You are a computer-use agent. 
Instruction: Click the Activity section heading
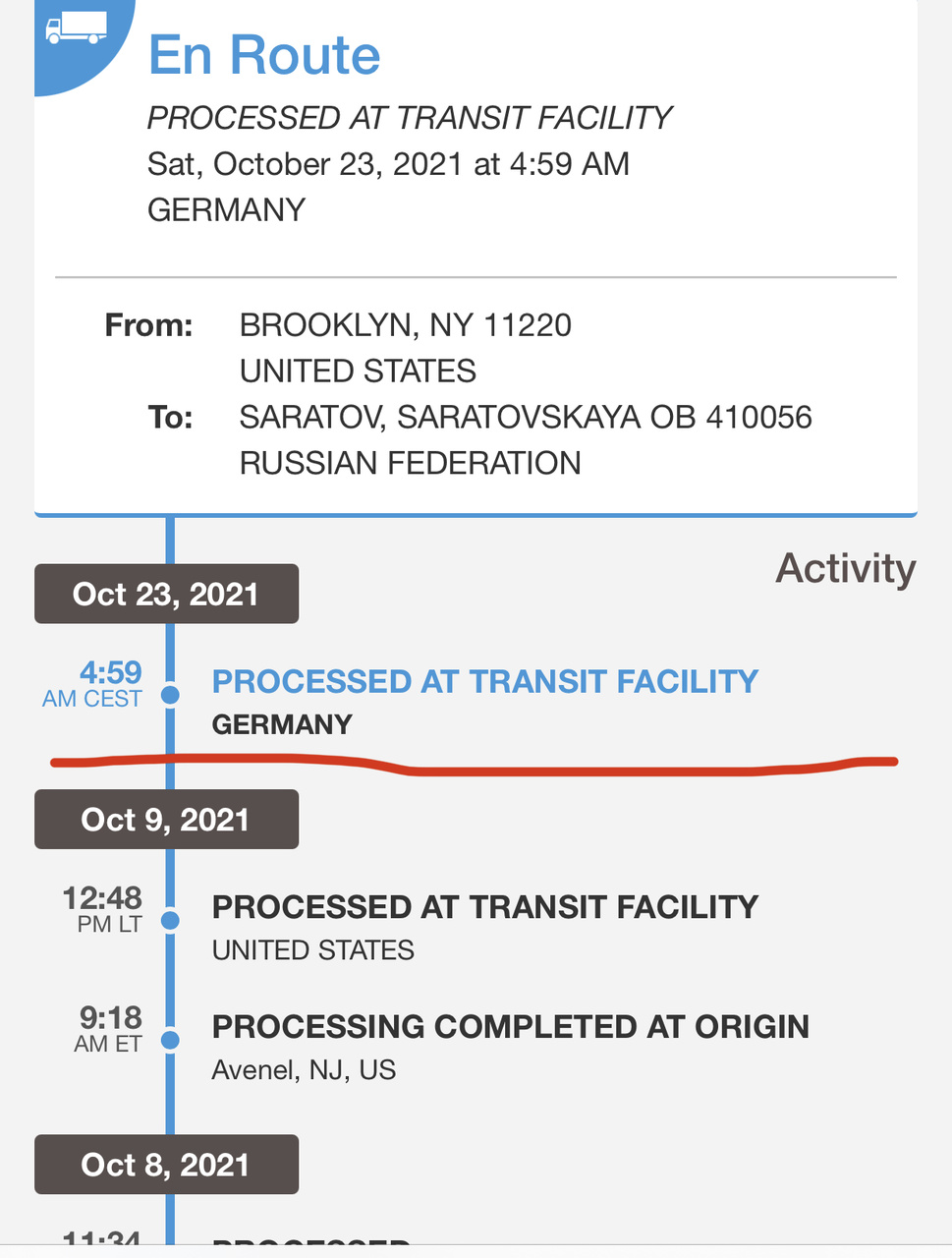[845, 568]
